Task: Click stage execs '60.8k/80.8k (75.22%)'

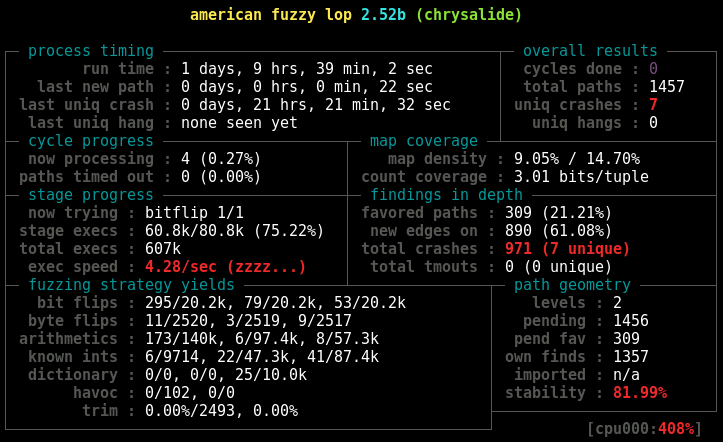Action: [235, 230]
